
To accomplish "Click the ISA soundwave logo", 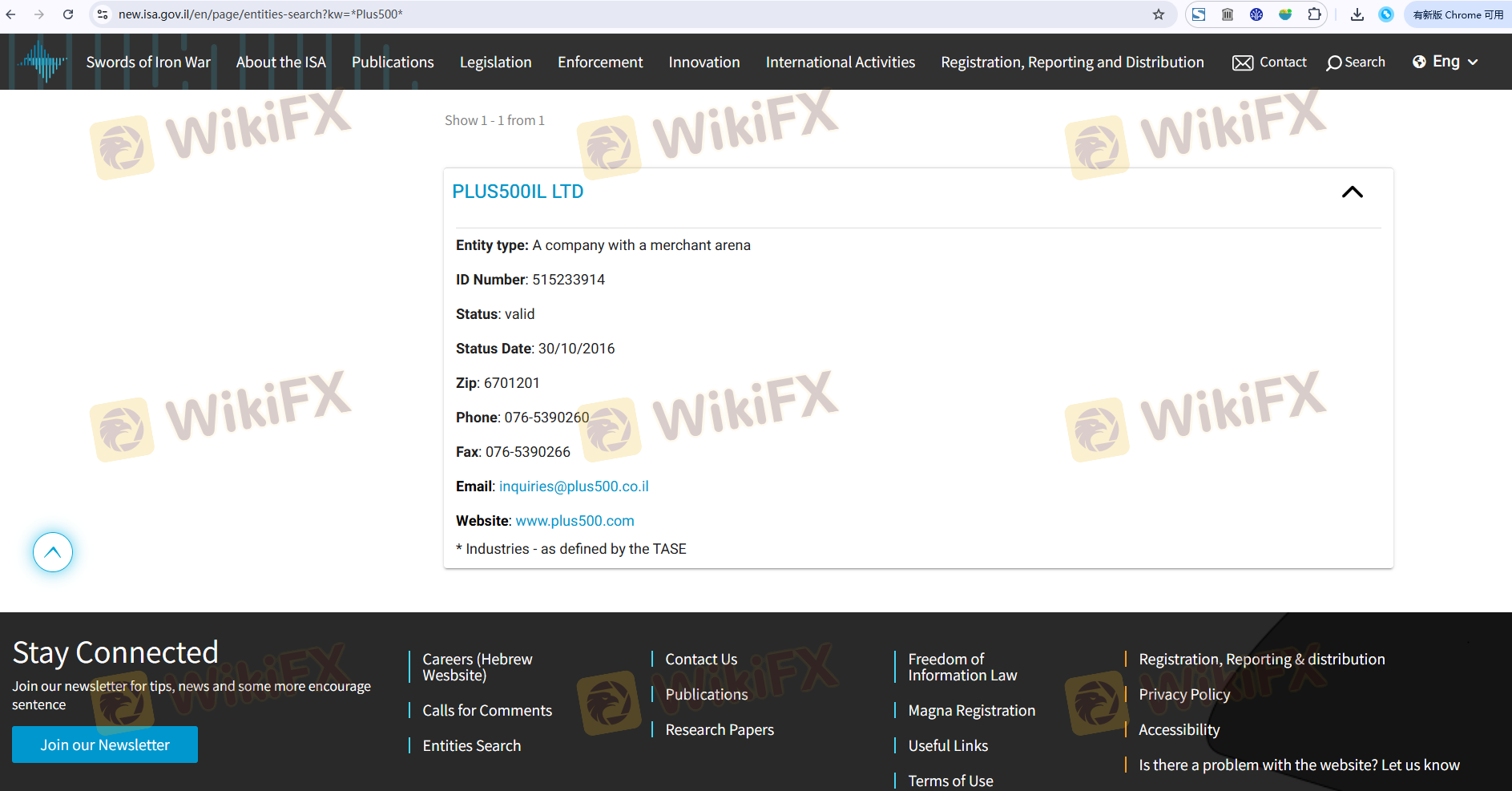I will pyautogui.click(x=42, y=62).
